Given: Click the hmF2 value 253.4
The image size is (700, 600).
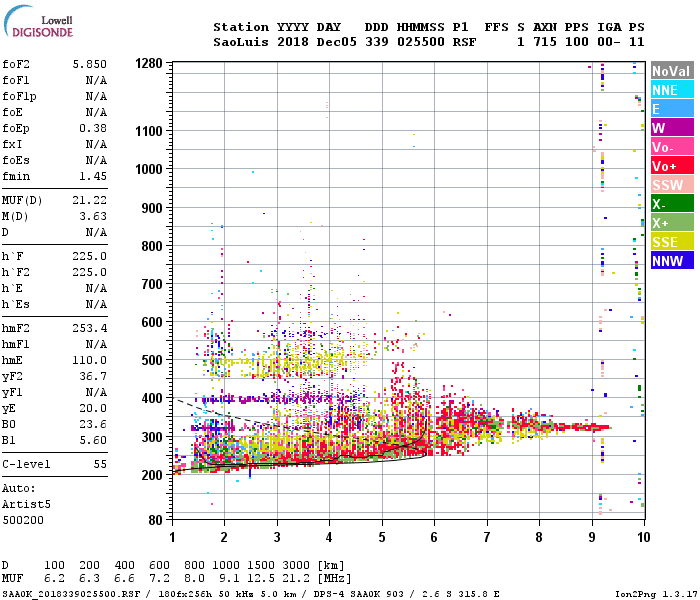Looking at the screenshot, I should pos(90,329).
